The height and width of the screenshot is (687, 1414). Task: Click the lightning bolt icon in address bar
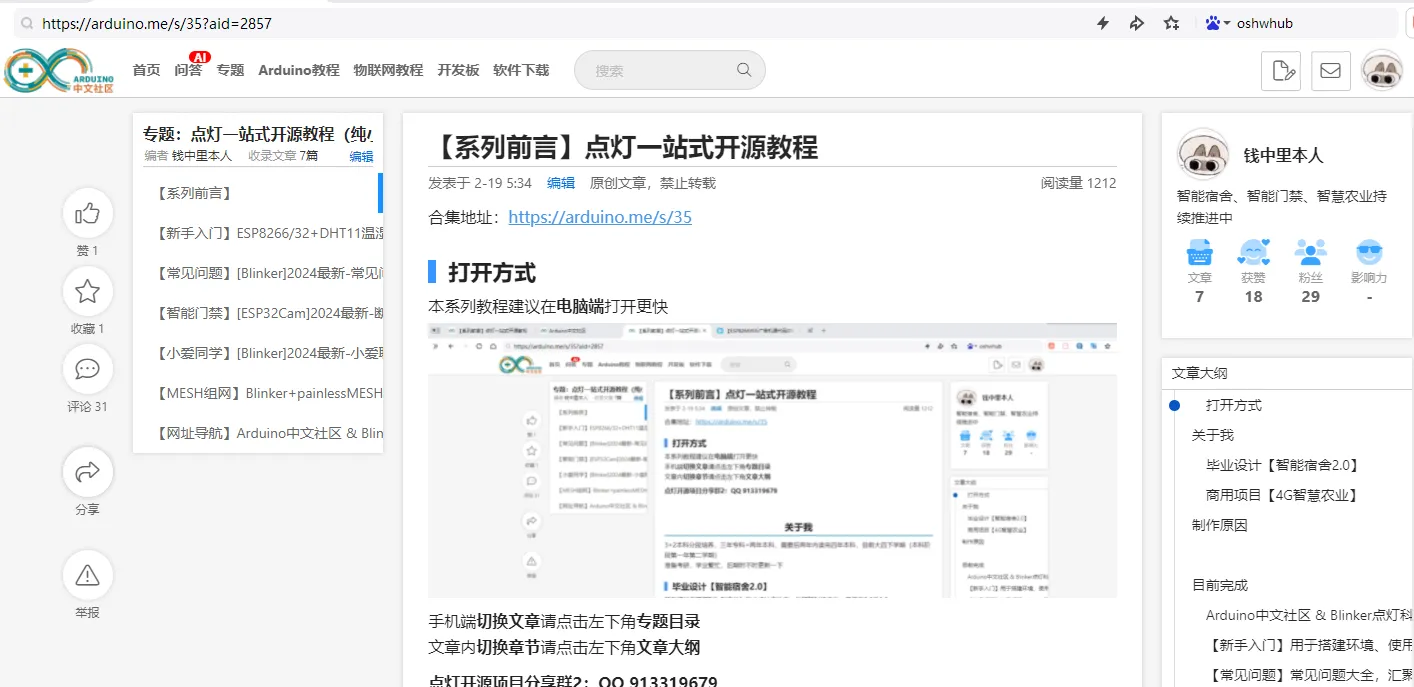1103,23
